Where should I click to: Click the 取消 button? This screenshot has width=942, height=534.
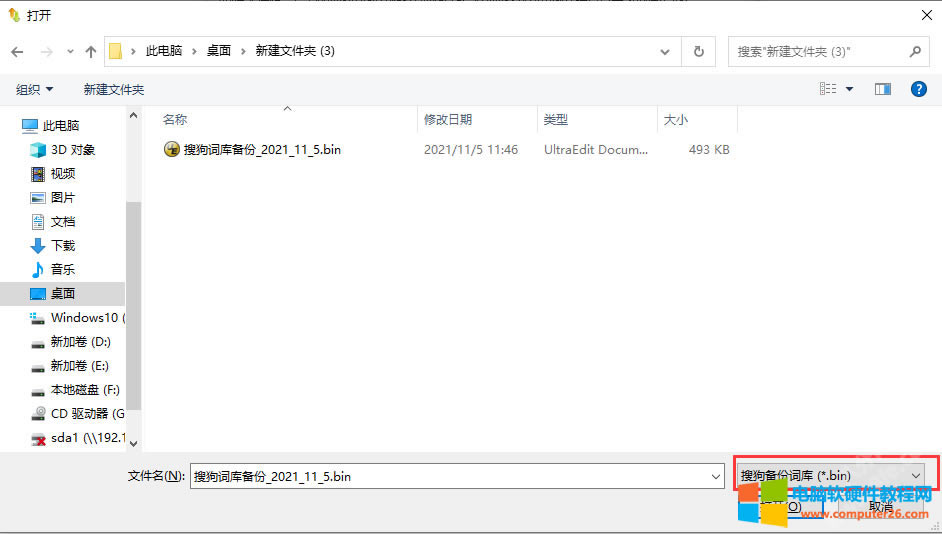click(882, 507)
